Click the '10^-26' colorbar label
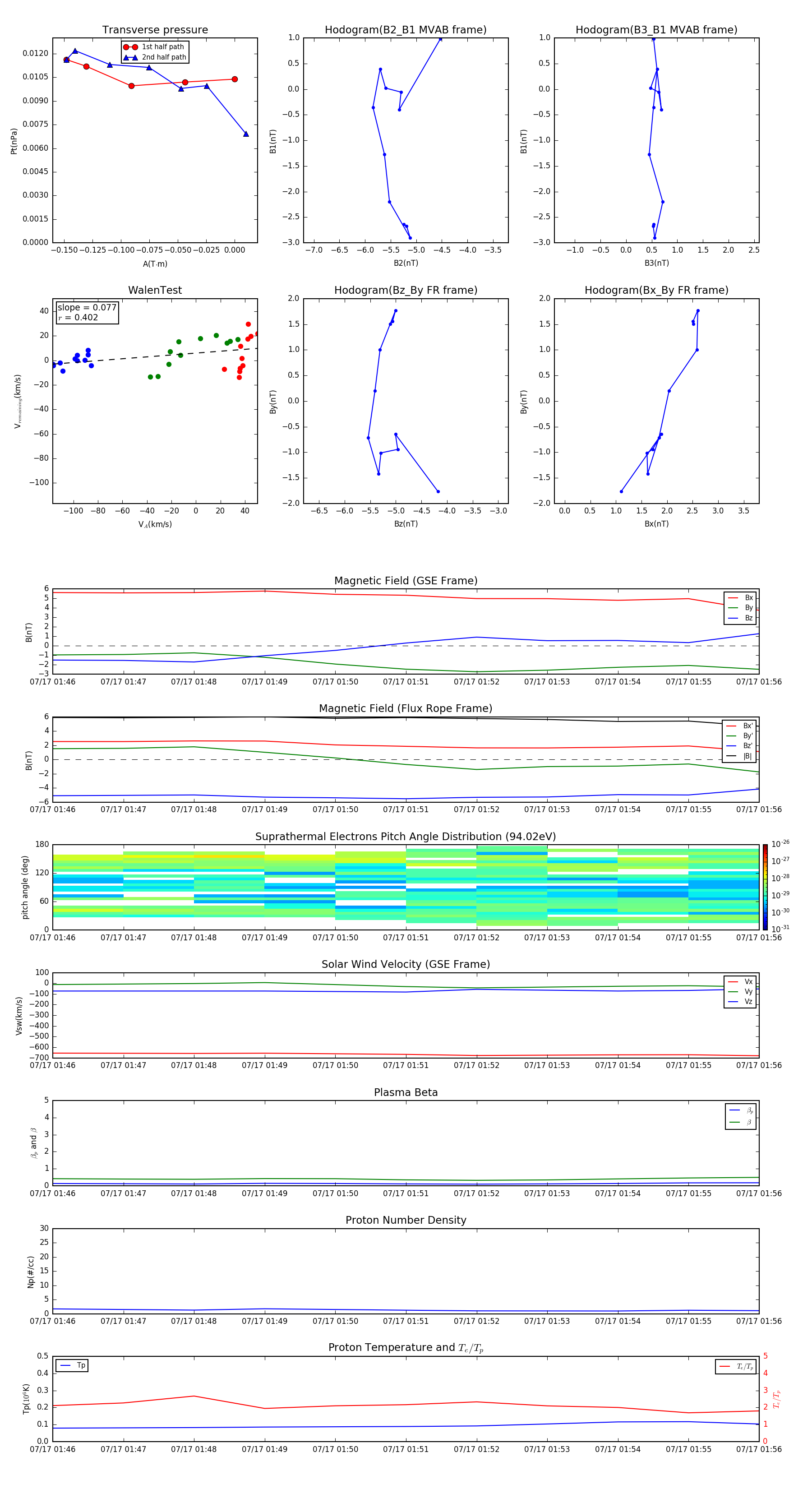 [x=780, y=844]
